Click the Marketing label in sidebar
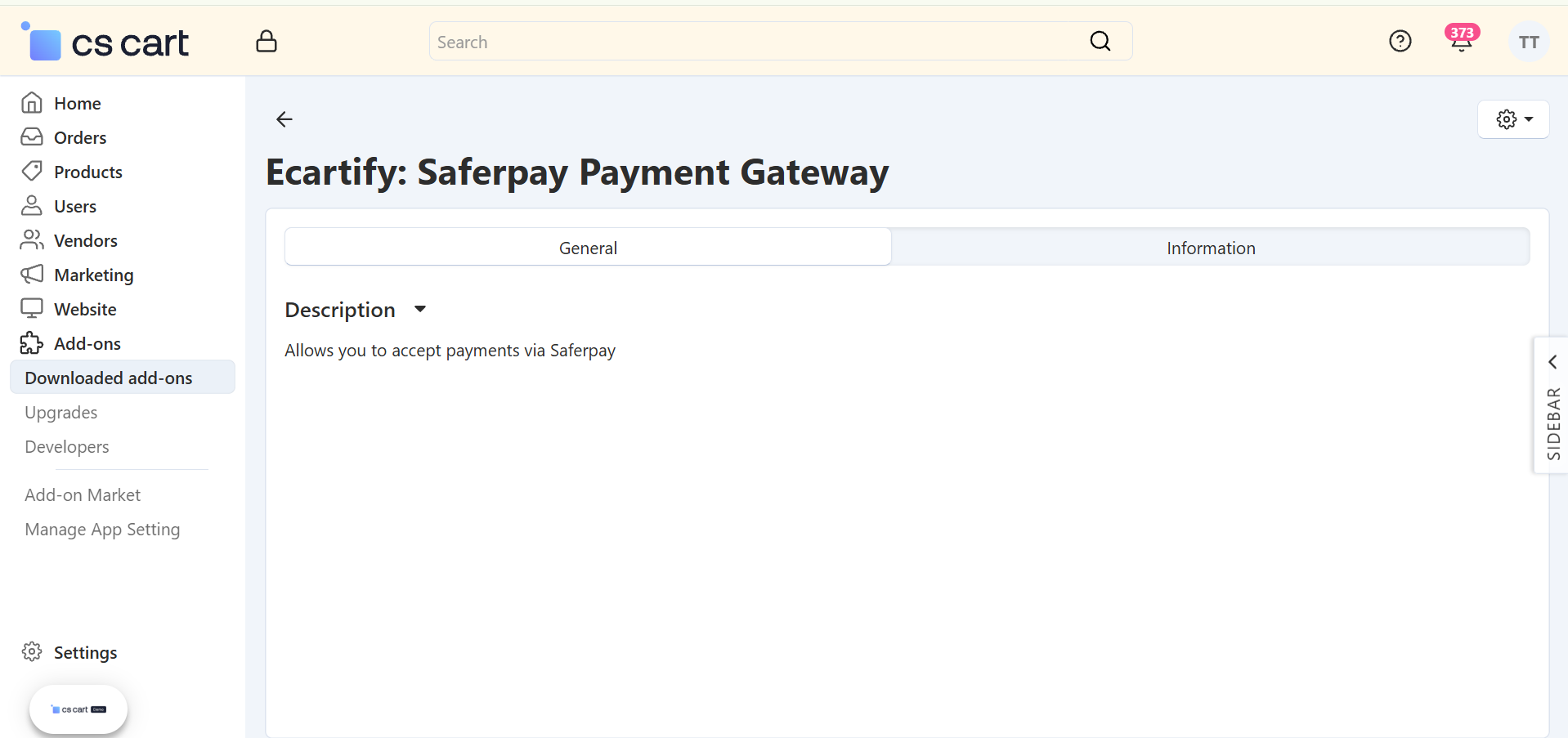Viewport: 1568px width, 738px height. (x=94, y=275)
